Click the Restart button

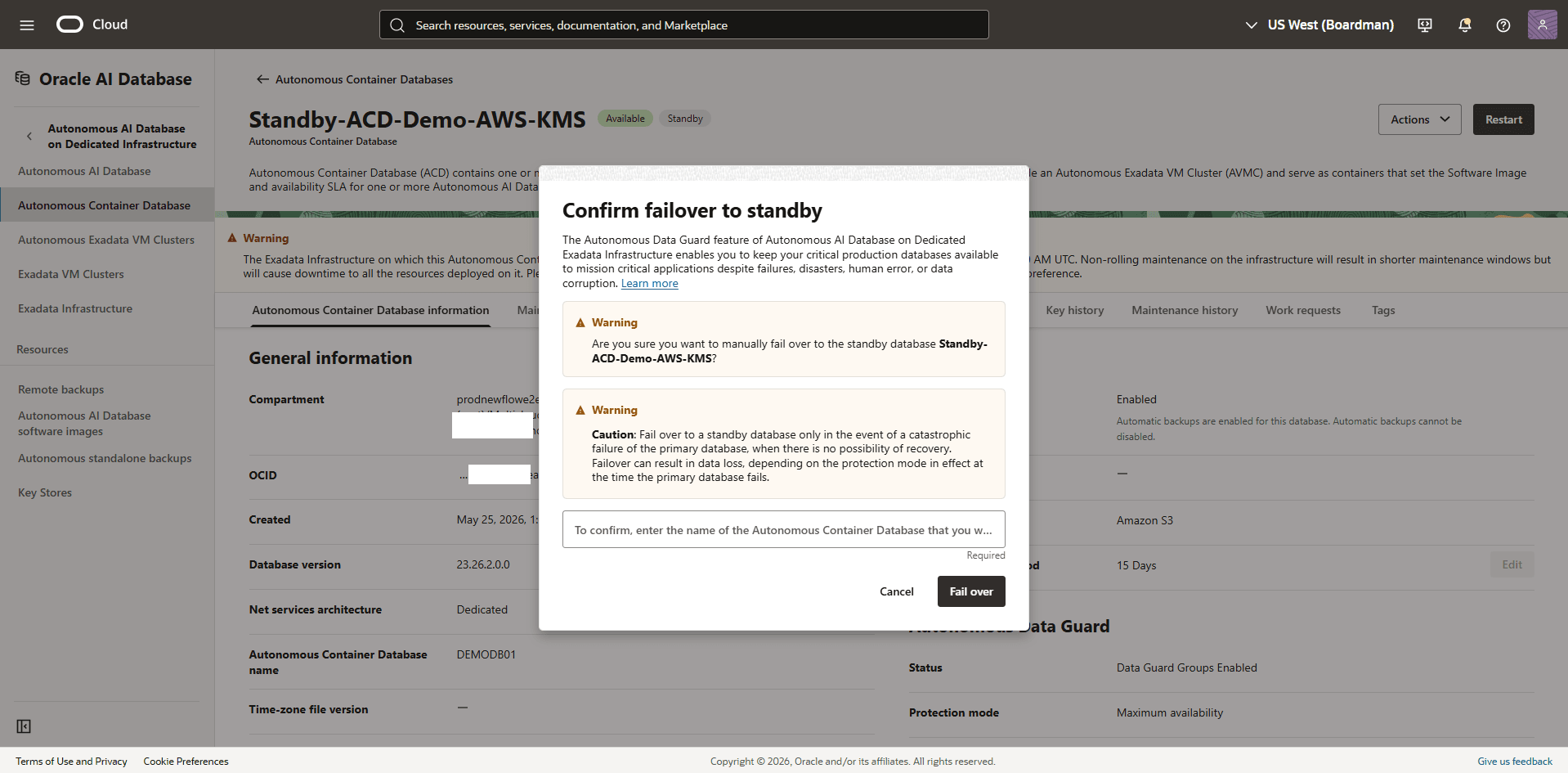click(1503, 119)
